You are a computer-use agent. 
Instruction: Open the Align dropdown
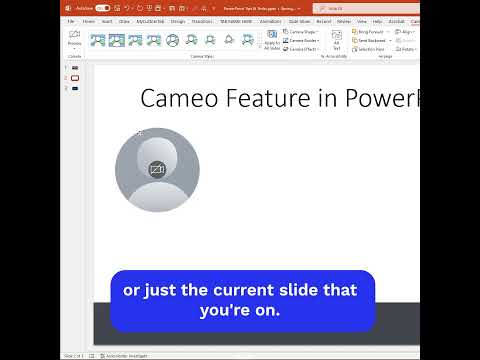pos(405,32)
